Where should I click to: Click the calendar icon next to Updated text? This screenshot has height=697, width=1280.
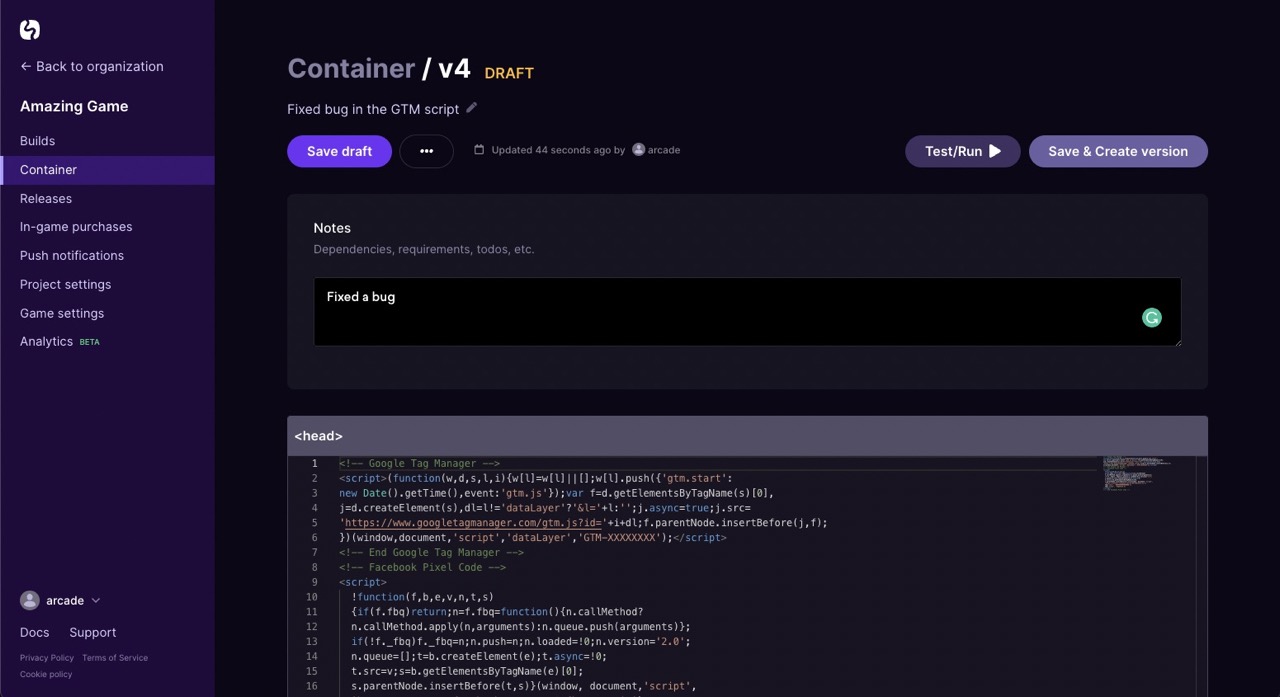(479, 150)
